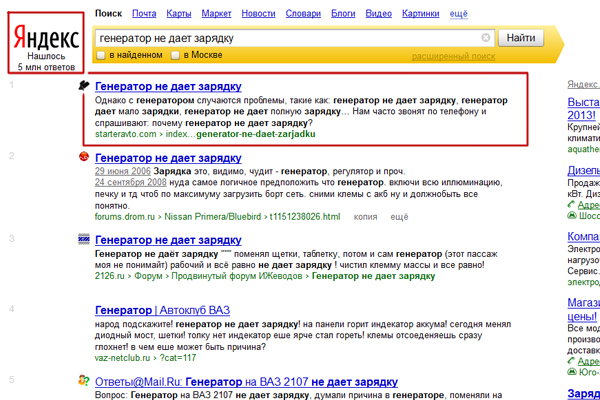Open the Новости service tab
600x400 pixels.
coord(258,14)
